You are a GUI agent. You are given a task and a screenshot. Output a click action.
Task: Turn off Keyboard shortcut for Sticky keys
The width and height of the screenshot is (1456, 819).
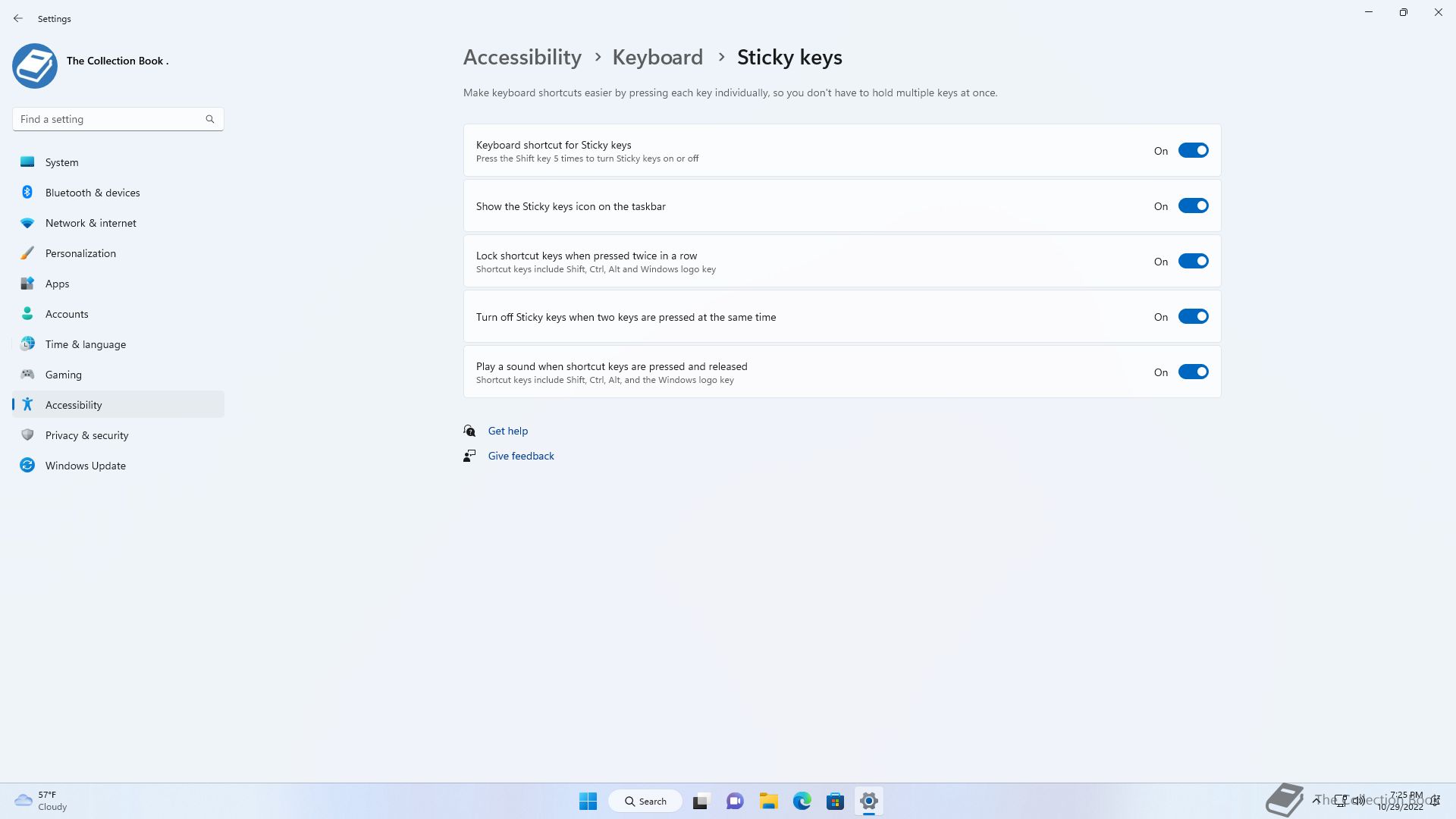pos(1193,150)
